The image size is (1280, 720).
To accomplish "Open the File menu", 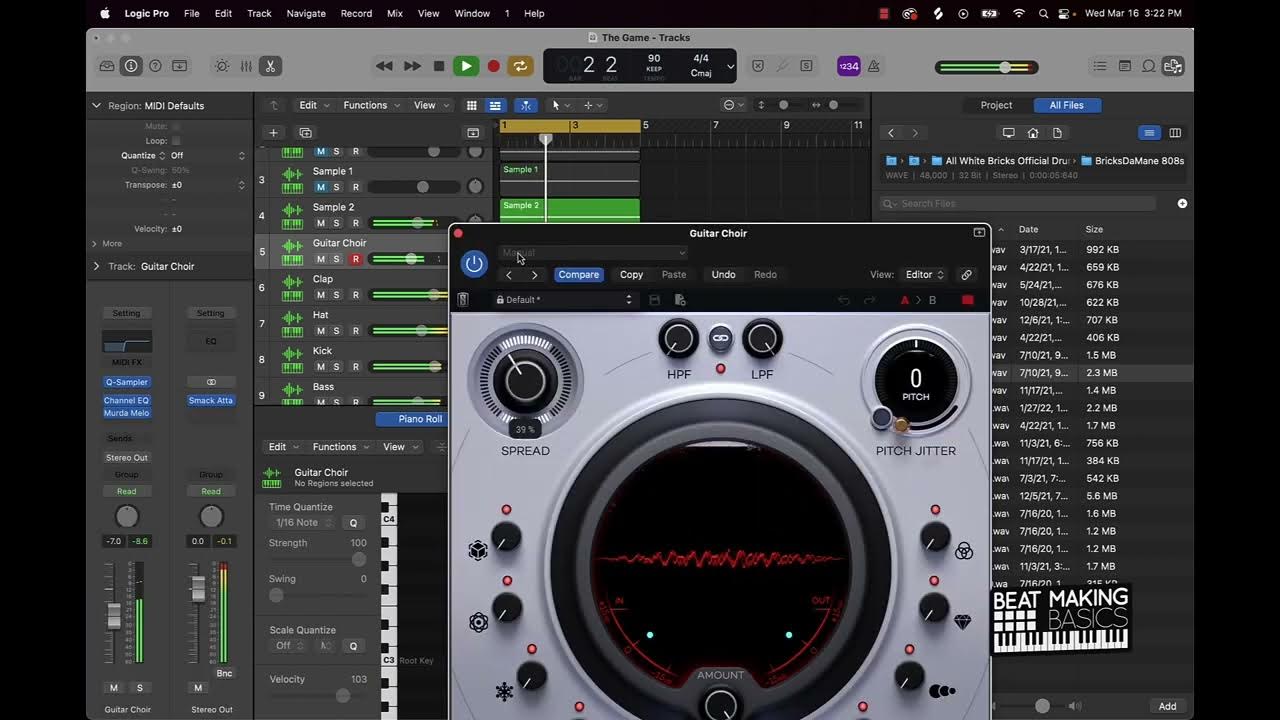I will 192,13.
